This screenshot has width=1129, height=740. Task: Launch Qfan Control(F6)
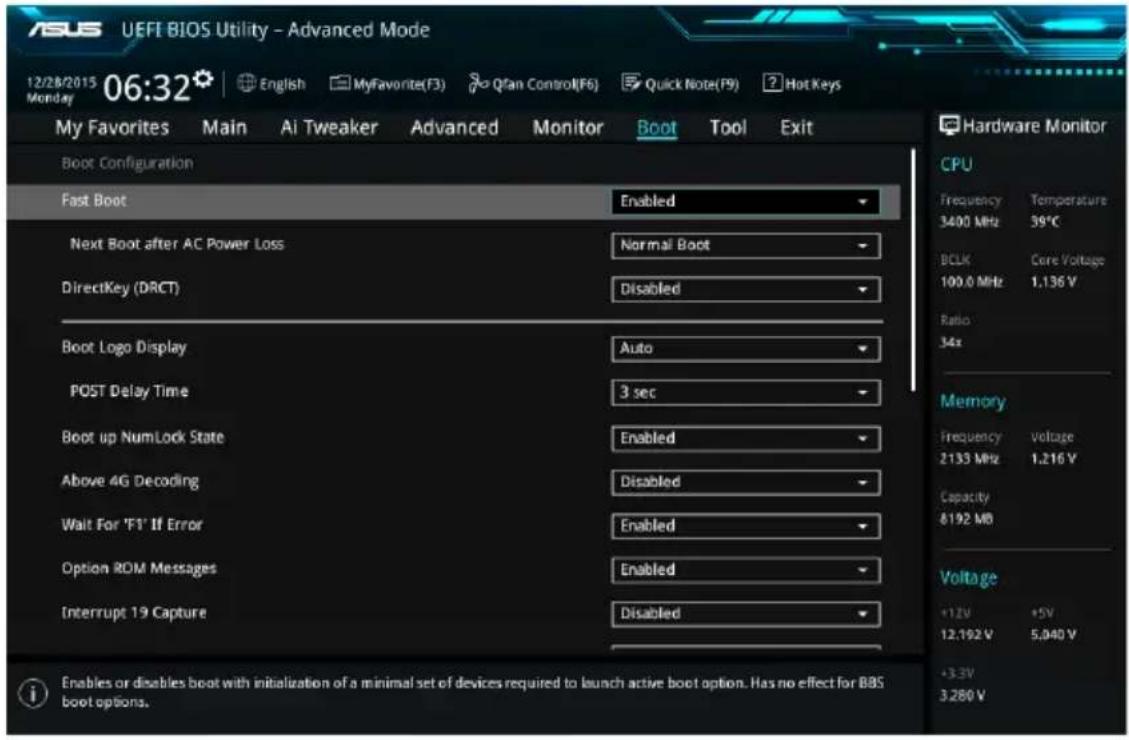click(533, 84)
